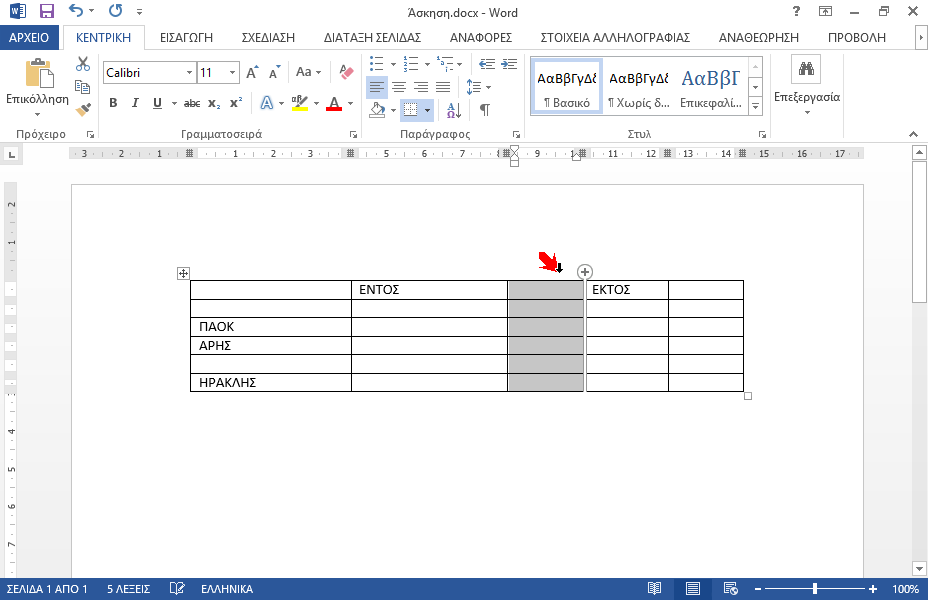The height and width of the screenshot is (600, 928).
Task: Apply the red font color
Action: click(x=334, y=104)
